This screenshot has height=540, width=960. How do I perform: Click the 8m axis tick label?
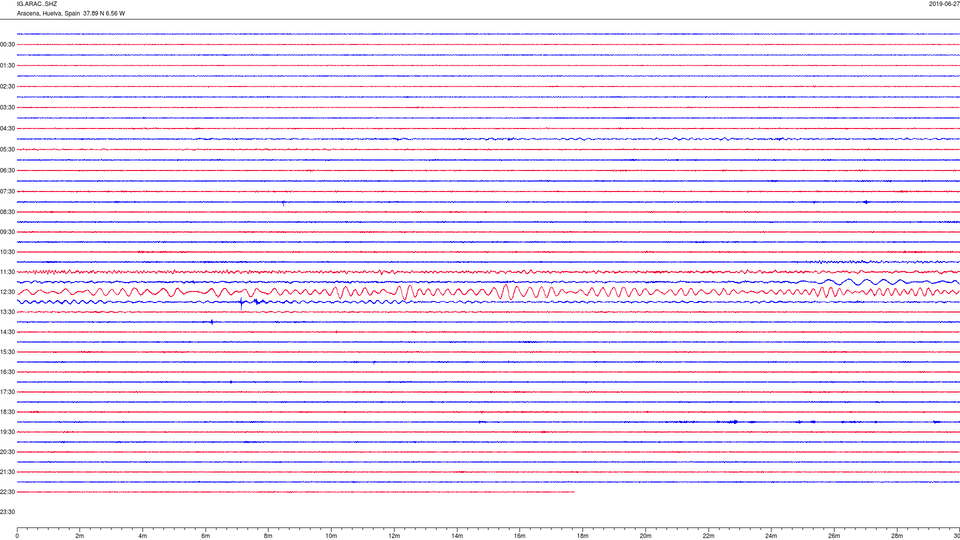click(x=268, y=536)
